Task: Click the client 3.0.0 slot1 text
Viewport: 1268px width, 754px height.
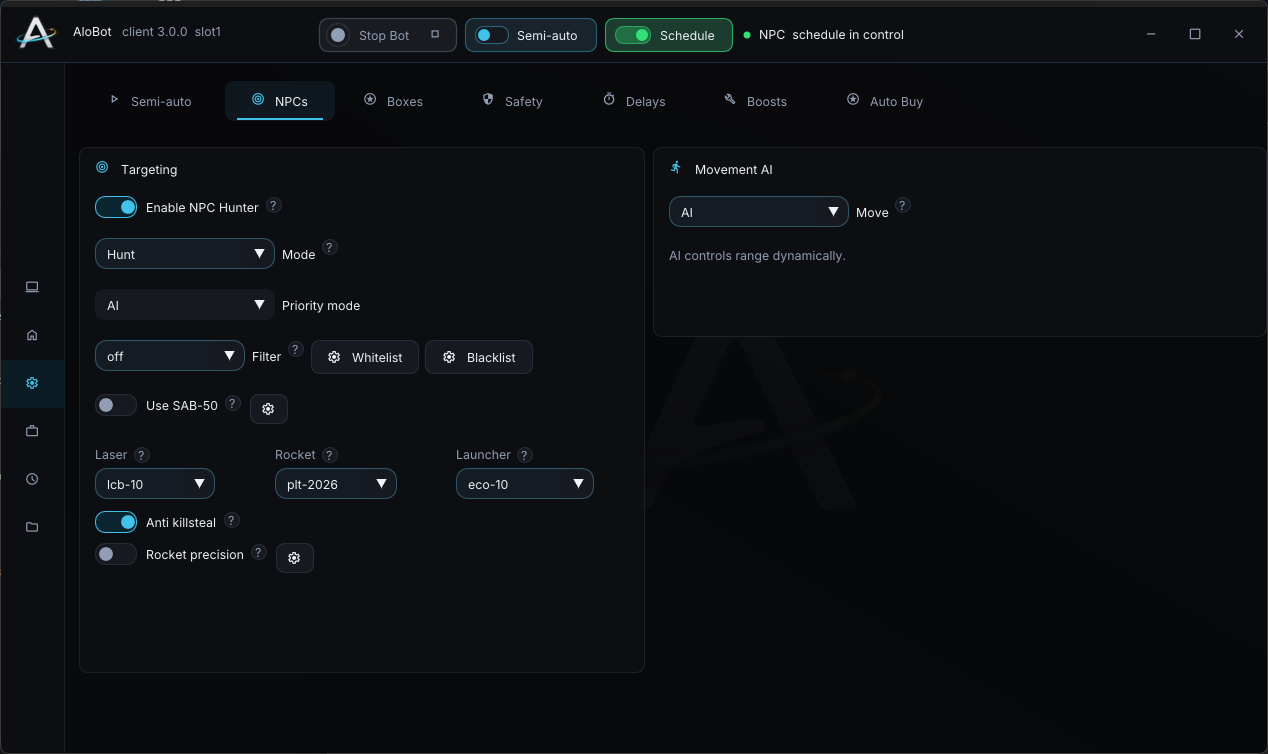Action: (171, 32)
